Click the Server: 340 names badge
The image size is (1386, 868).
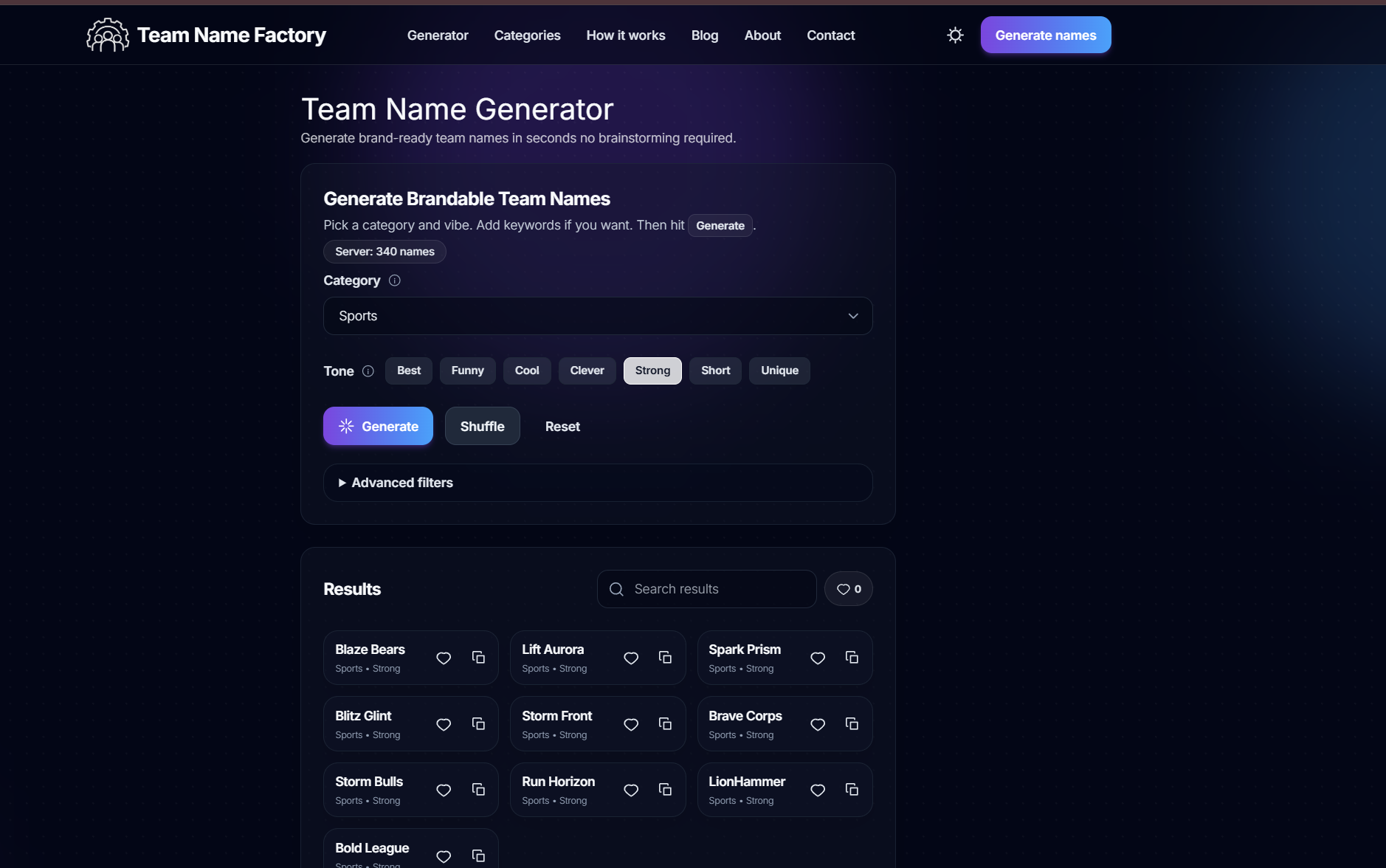coord(385,252)
